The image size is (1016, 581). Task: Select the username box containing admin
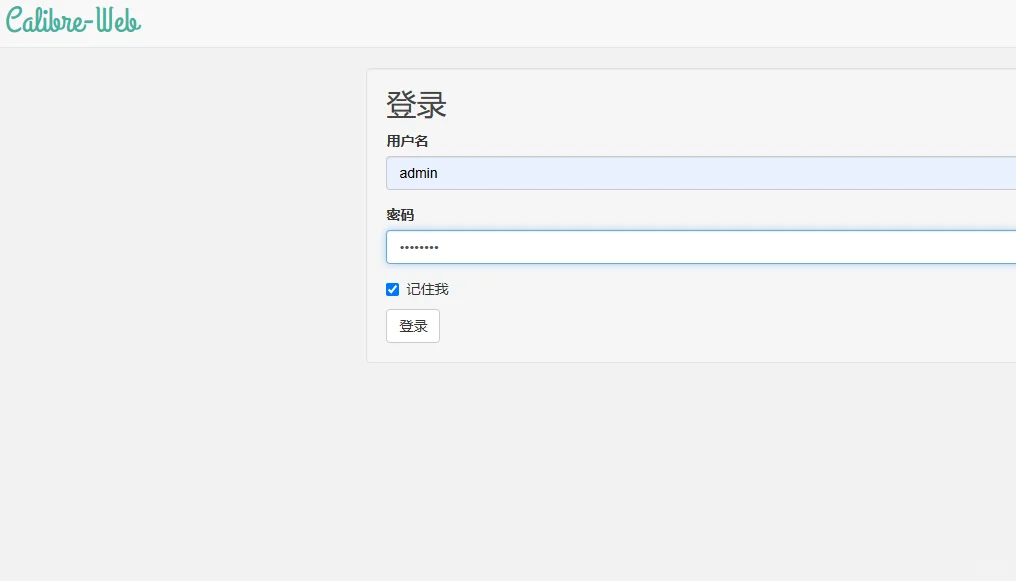(701, 173)
